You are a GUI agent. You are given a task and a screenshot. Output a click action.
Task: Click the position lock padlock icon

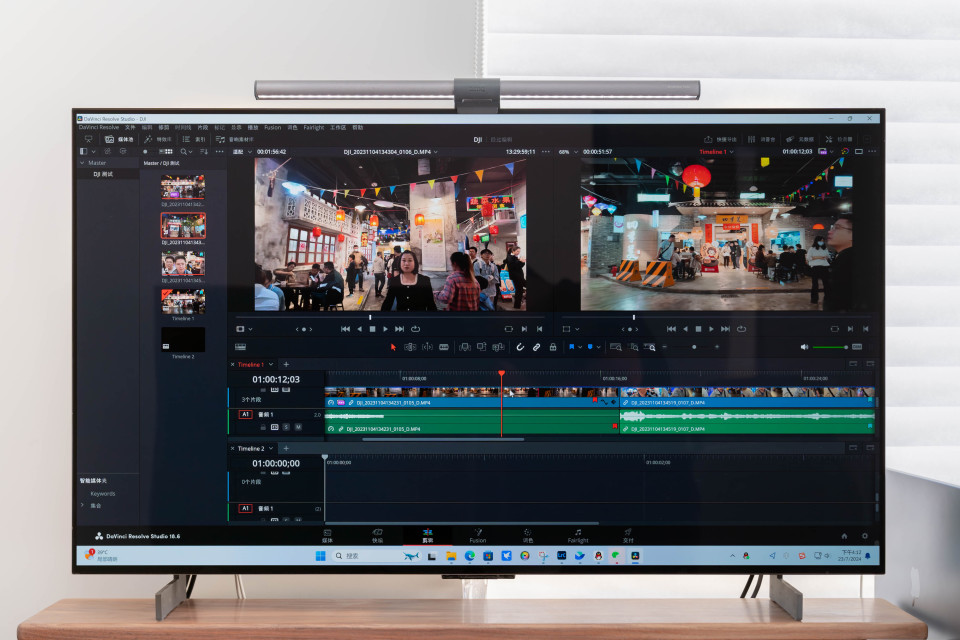point(552,347)
